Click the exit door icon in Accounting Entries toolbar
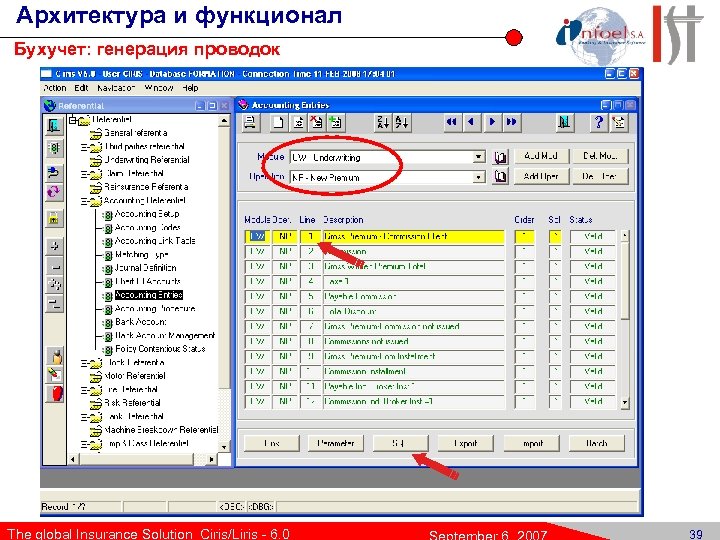Image resolution: width=720 pixels, height=540 pixels. (x=564, y=123)
